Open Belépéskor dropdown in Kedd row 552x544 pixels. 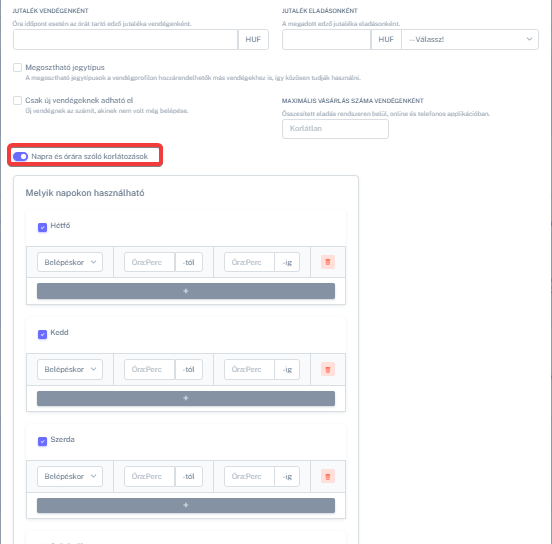click(70, 369)
